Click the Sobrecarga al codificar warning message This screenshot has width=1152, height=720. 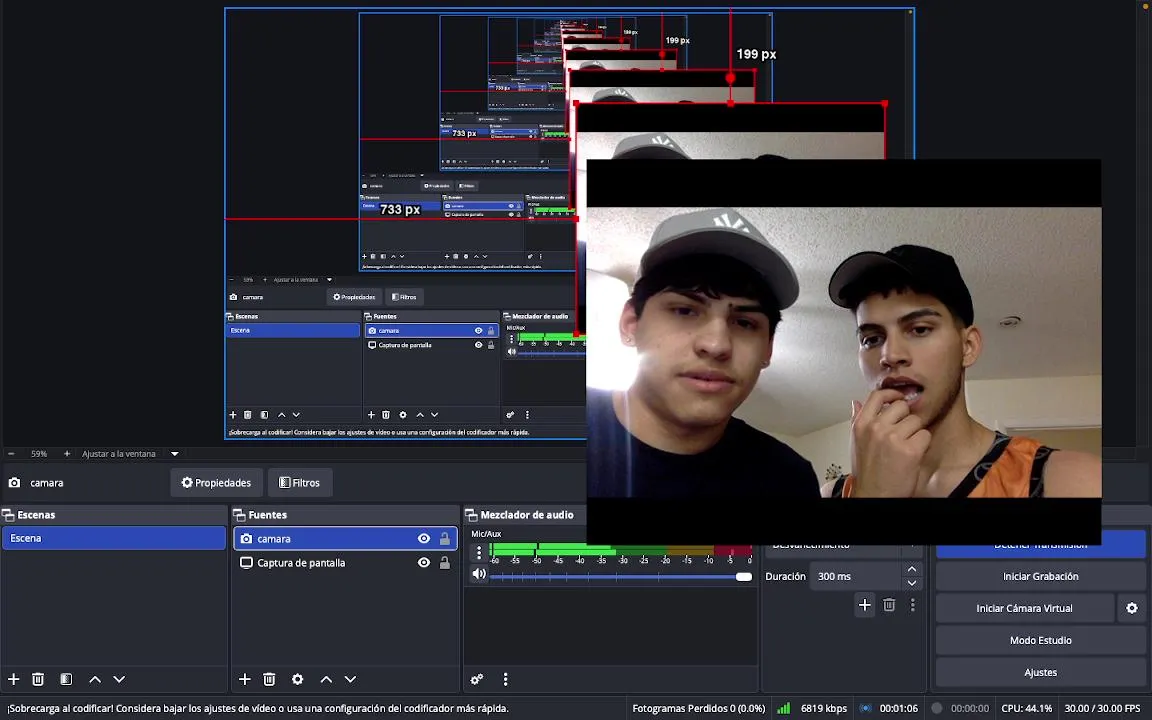click(x=258, y=708)
